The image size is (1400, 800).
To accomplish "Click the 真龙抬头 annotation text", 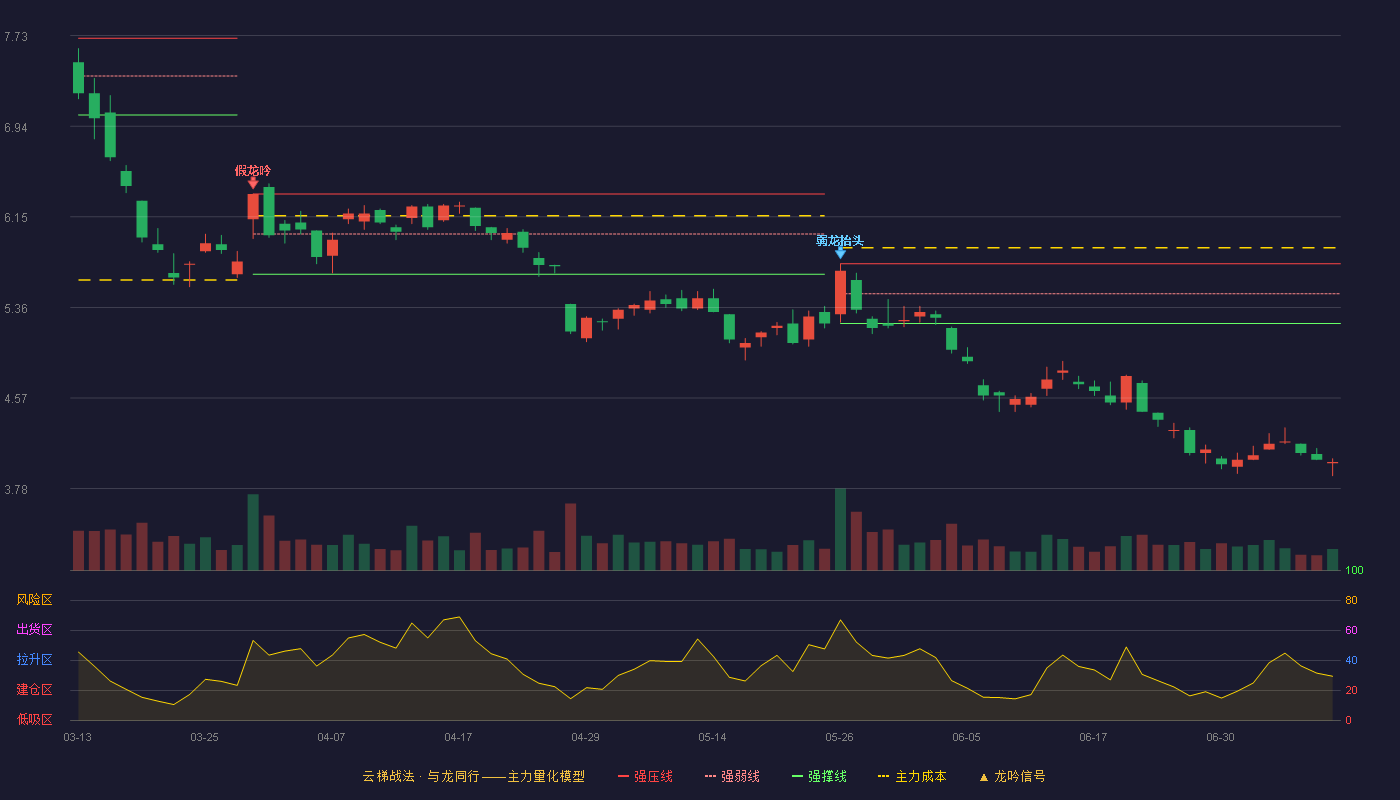I will (840, 241).
